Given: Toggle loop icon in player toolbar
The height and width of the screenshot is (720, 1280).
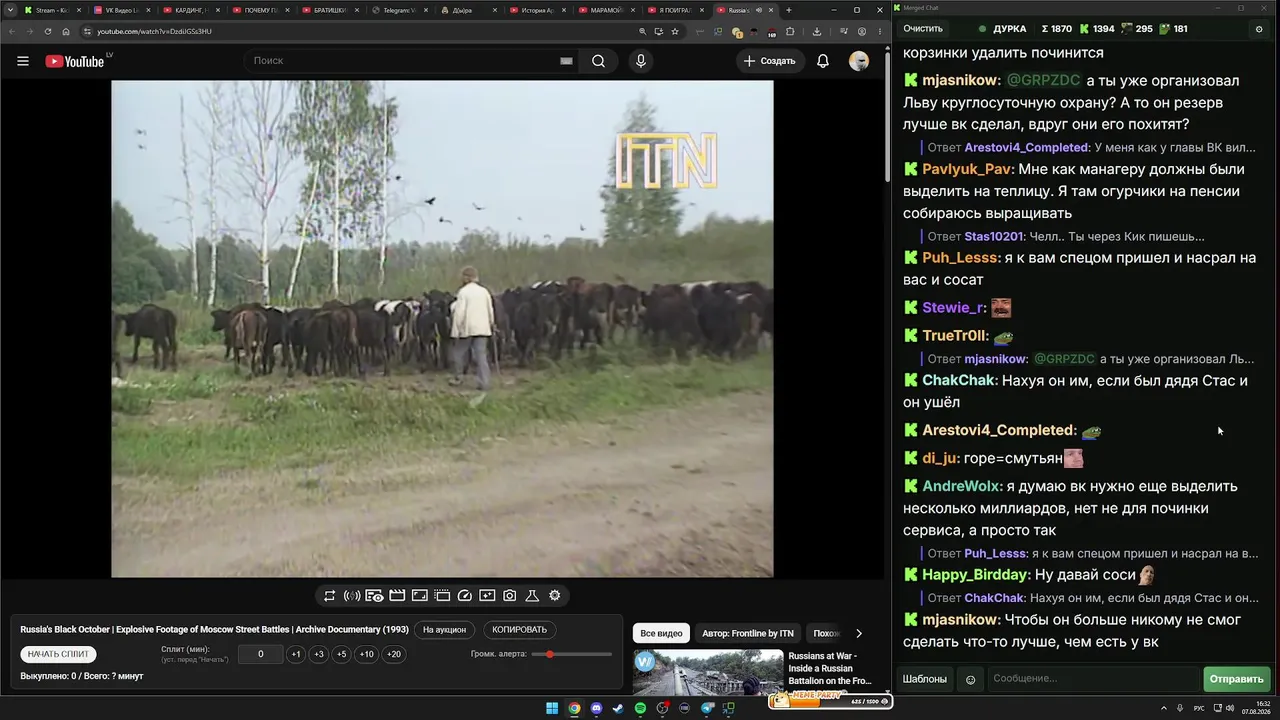Looking at the screenshot, I should pyautogui.click(x=329, y=595).
